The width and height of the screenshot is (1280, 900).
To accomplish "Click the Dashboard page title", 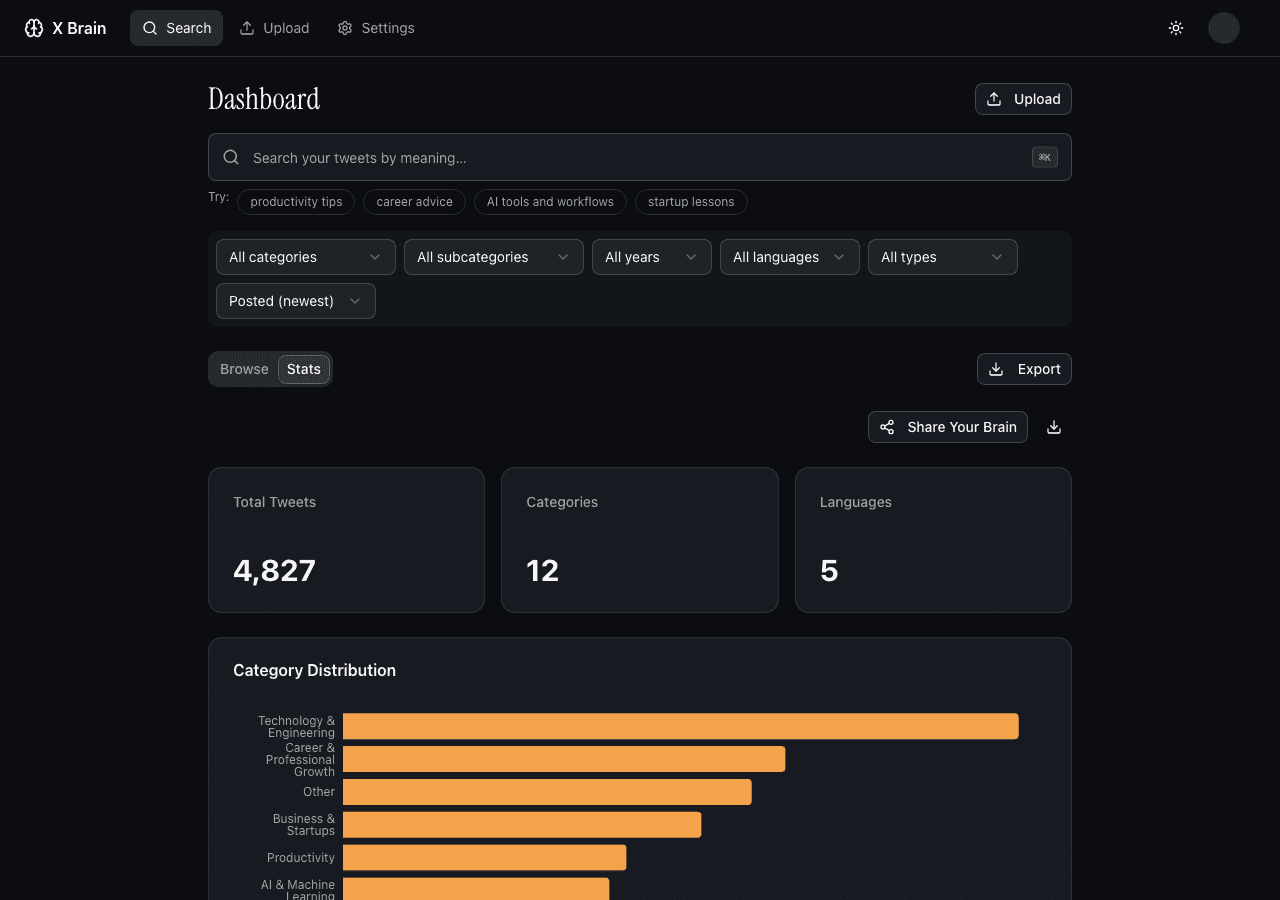I will pos(264,99).
